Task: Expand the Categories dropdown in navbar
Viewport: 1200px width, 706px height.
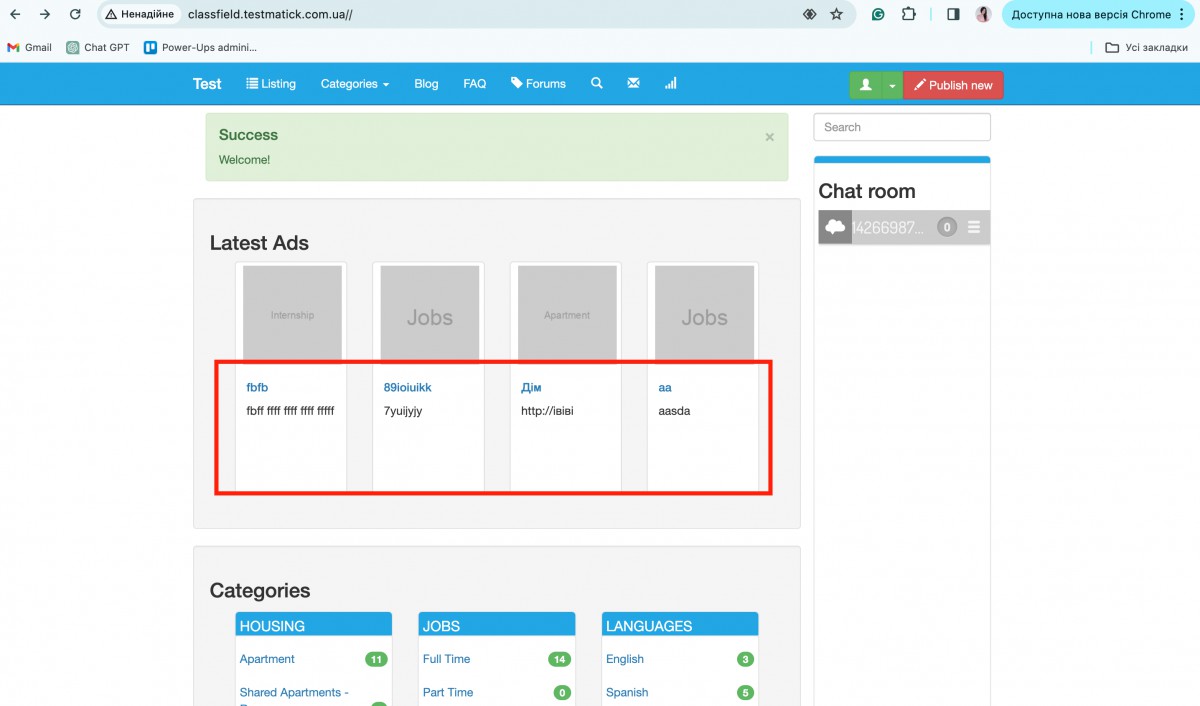Action: pos(354,84)
